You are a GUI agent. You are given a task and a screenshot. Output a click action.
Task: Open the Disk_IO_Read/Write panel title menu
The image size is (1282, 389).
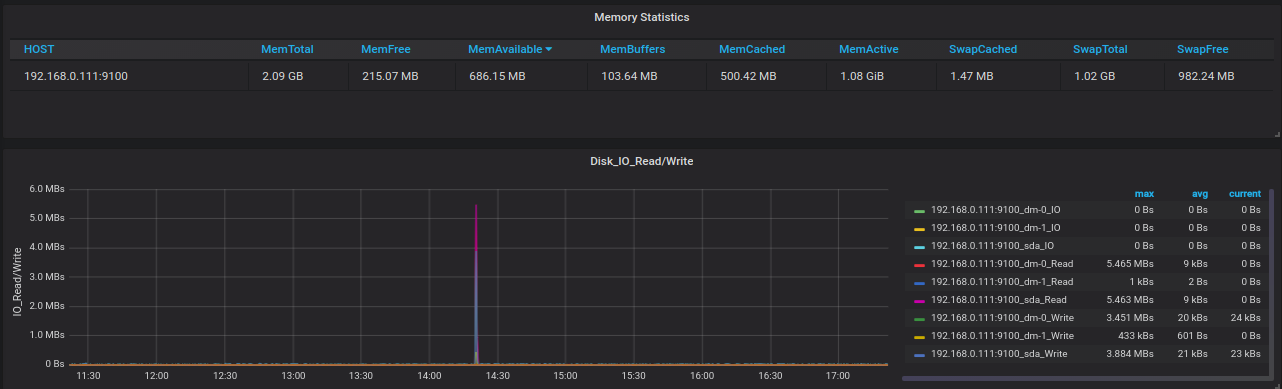[641, 161]
